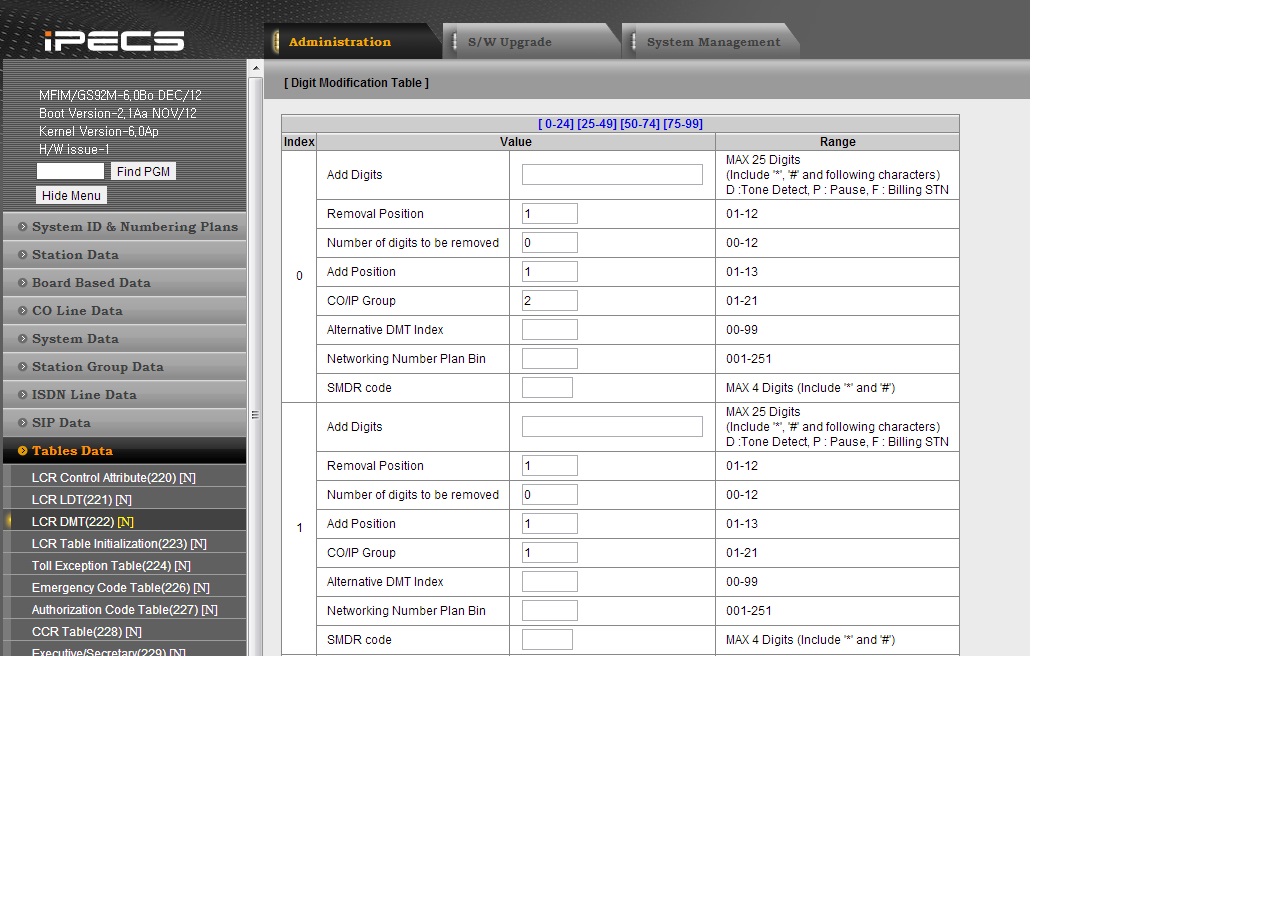Collapse the Tables Data section
The width and height of the screenshot is (1264, 902).
pyautogui.click(x=72, y=451)
